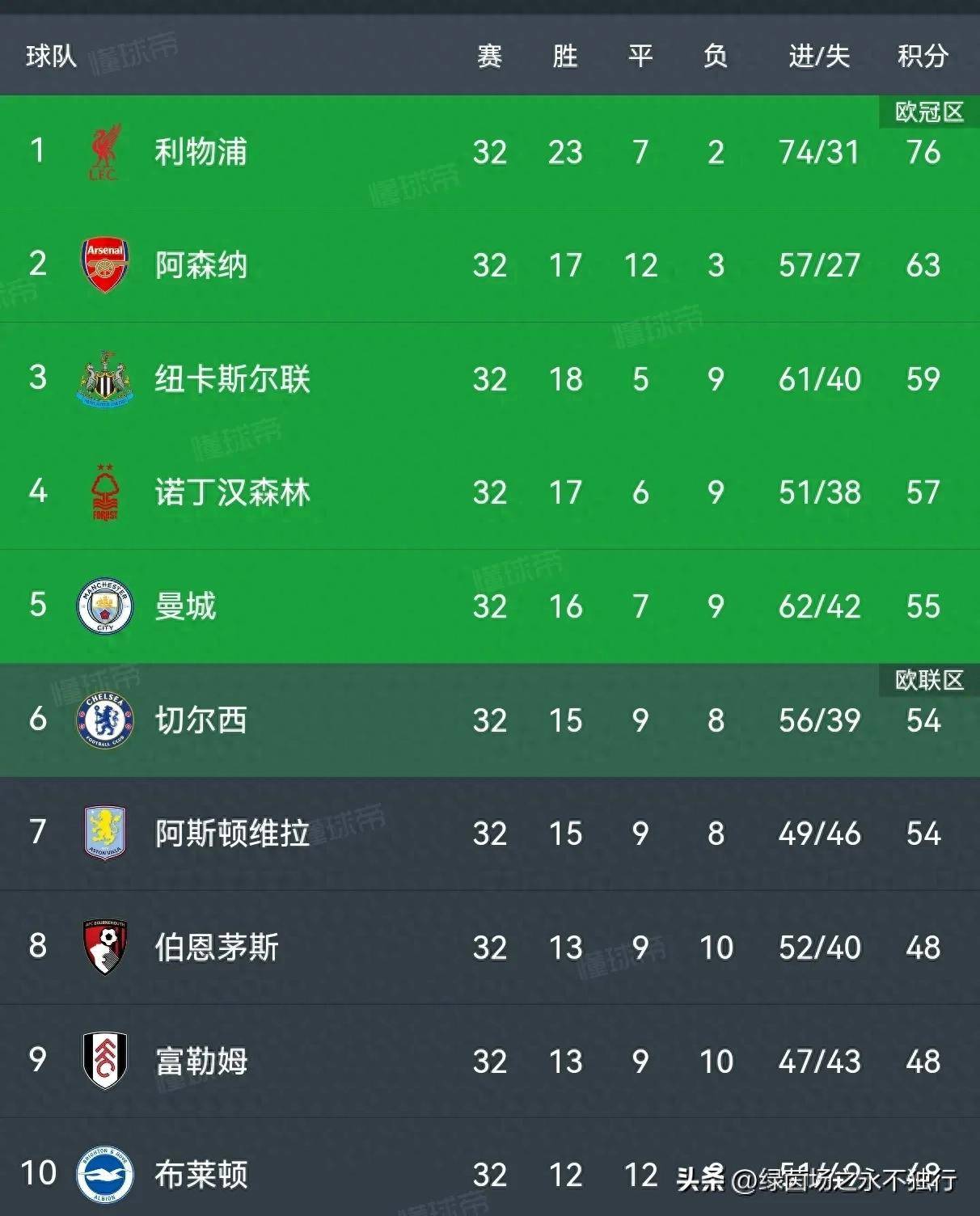Viewport: 980px width, 1216px height.
Task: Click the Fulham club badge
Action: 105,1061
